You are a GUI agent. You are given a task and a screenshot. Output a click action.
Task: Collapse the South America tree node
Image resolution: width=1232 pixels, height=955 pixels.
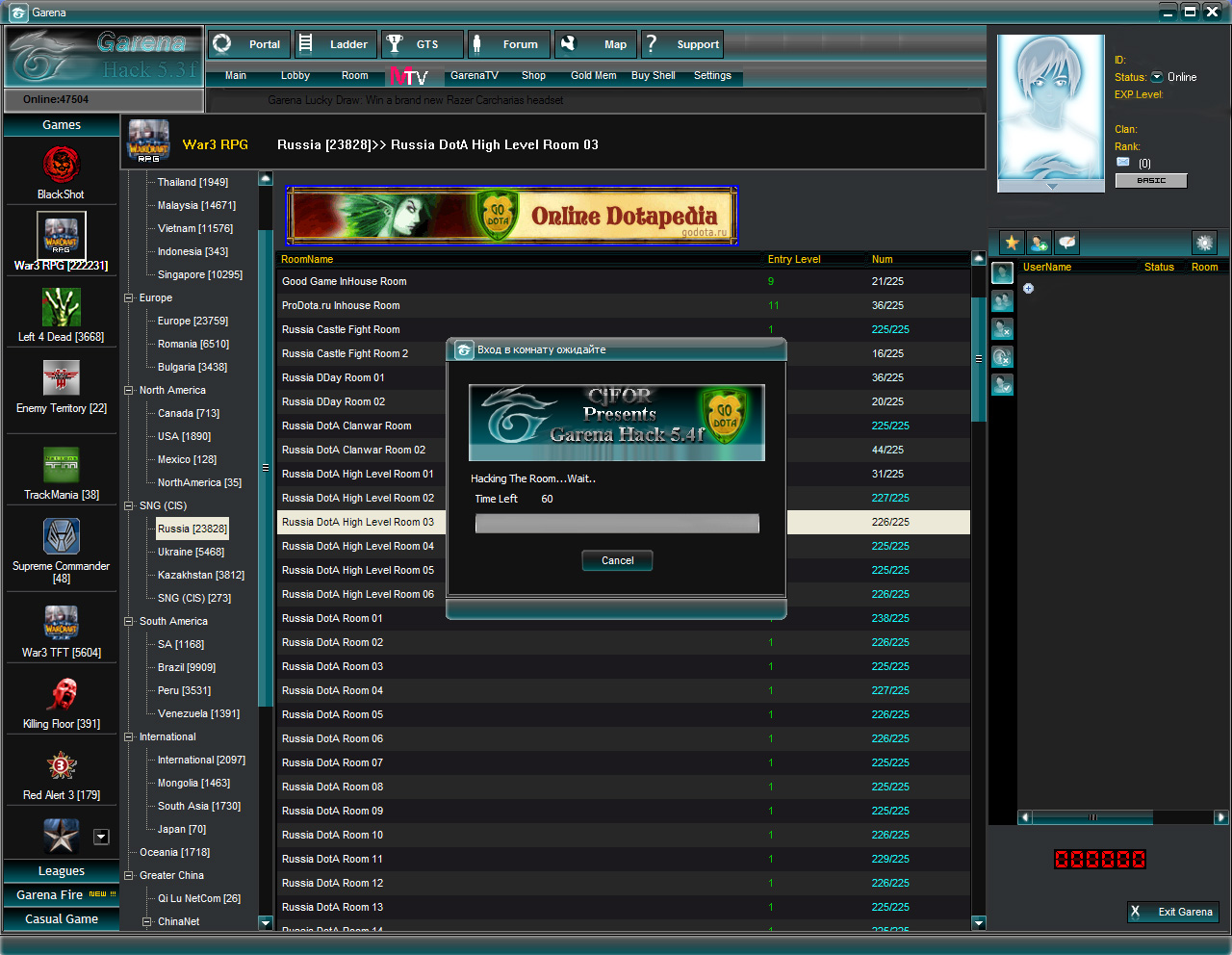tap(129, 622)
